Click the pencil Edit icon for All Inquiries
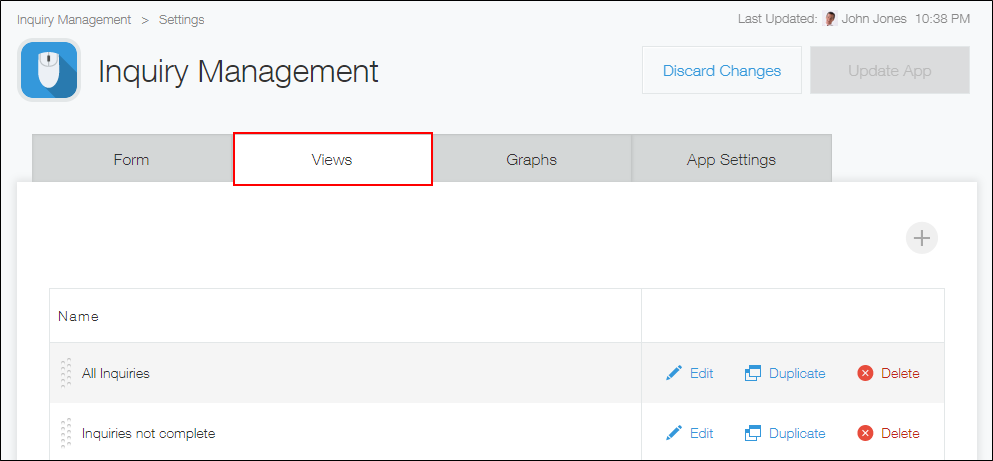This screenshot has height=461, width=993. point(675,373)
